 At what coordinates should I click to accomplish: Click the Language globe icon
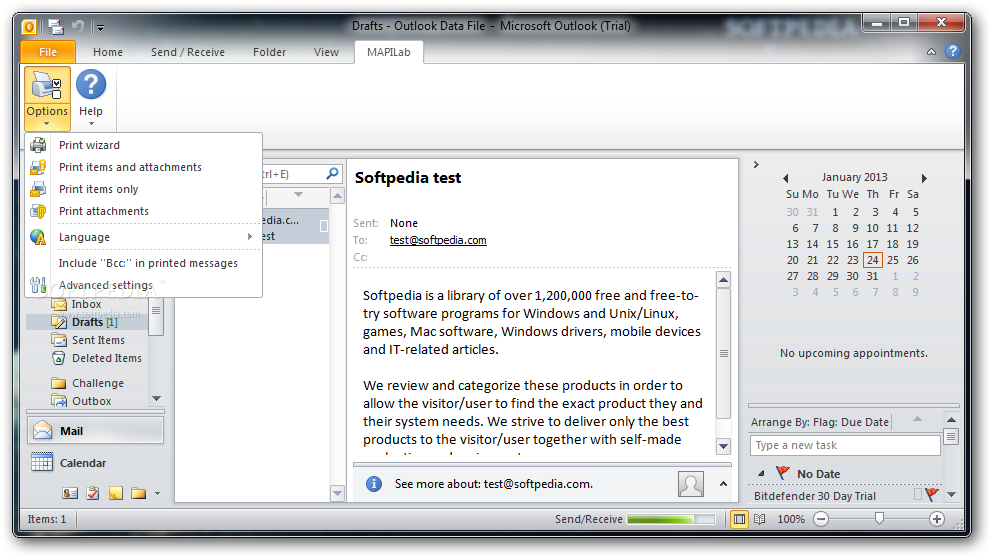(38, 237)
